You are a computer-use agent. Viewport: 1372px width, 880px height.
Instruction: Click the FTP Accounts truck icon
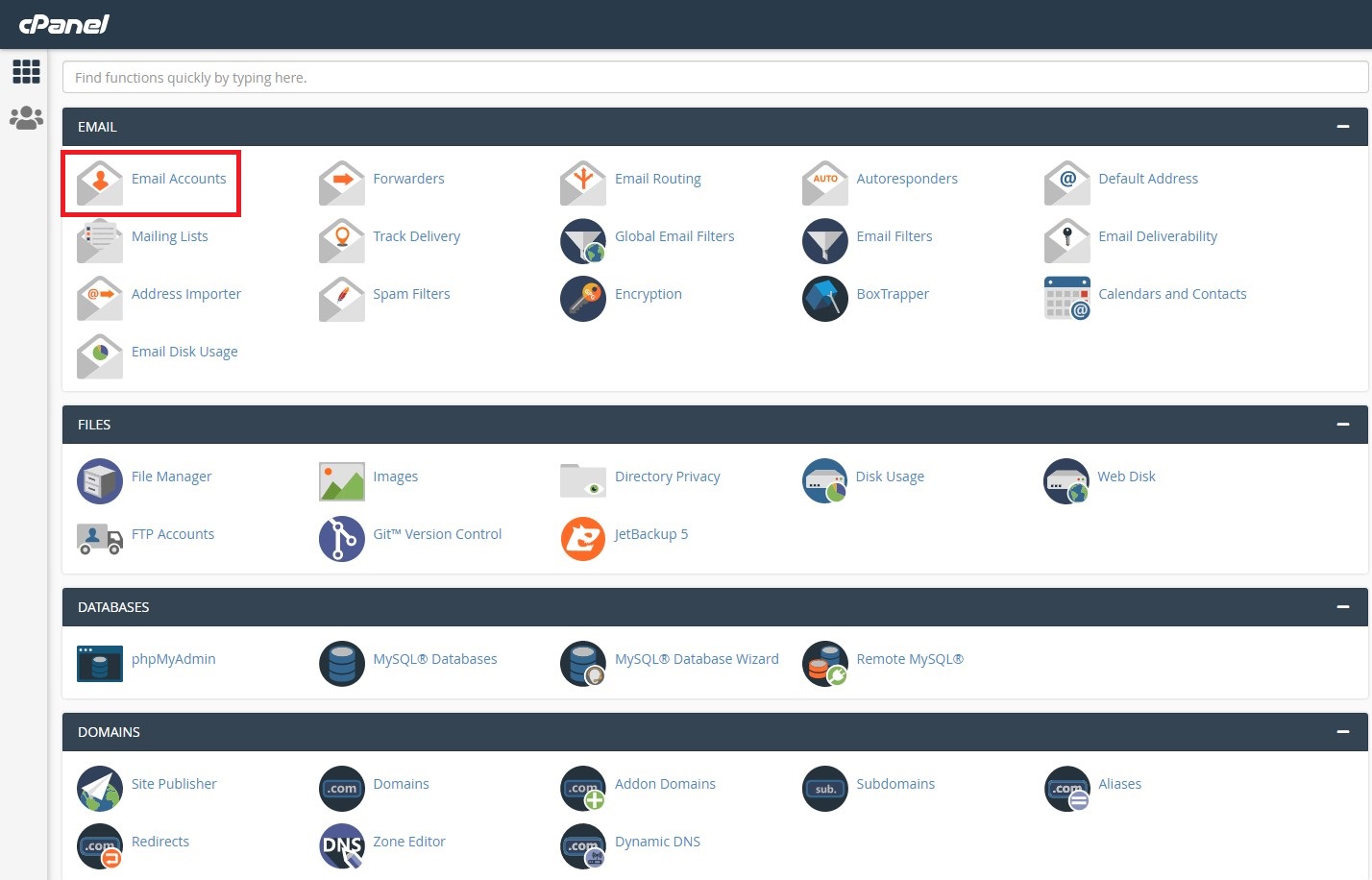point(100,538)
